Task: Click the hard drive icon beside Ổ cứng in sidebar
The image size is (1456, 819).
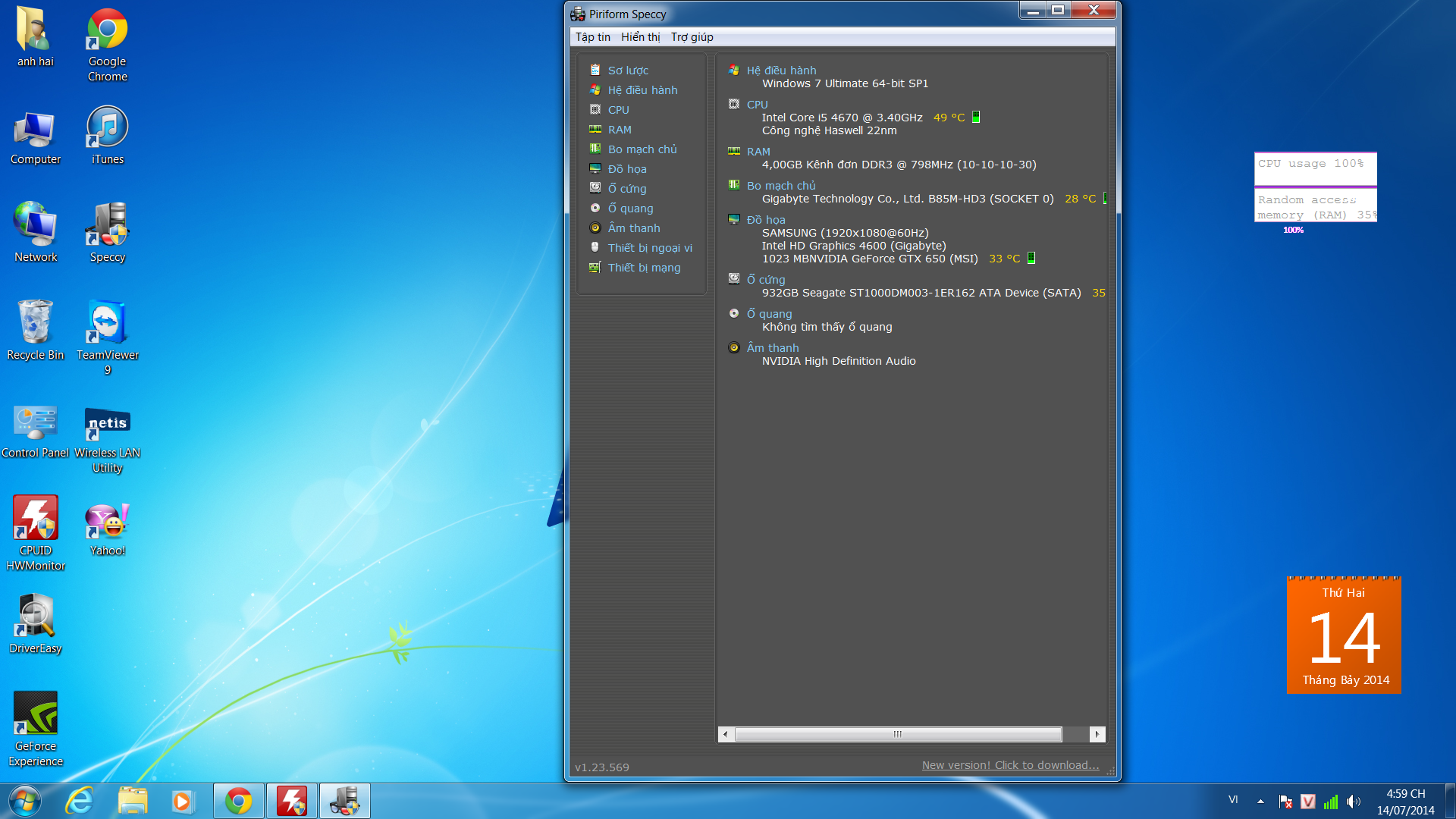Action: 595,188
